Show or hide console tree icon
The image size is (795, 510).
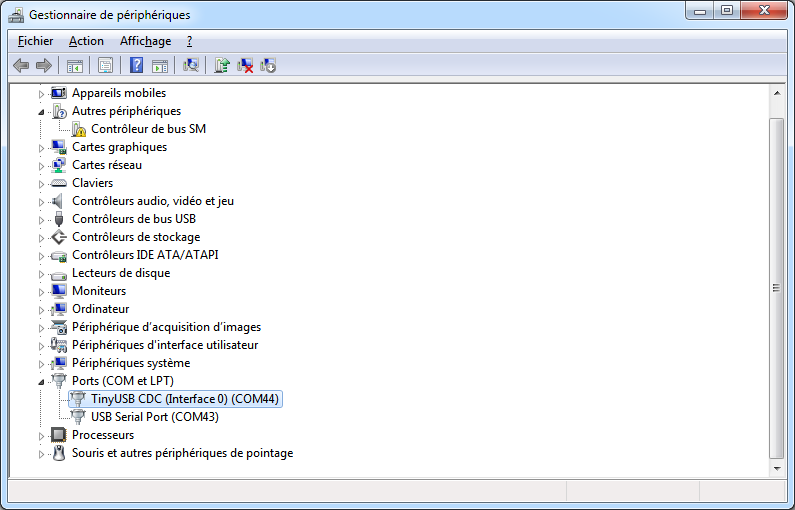click(x=74, y=66)
